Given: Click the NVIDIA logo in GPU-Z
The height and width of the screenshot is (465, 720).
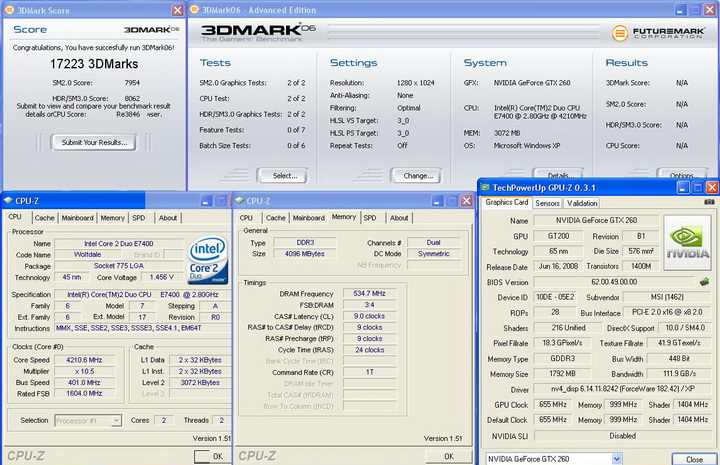Looking at the screenshot, I should tap(687, 242).
